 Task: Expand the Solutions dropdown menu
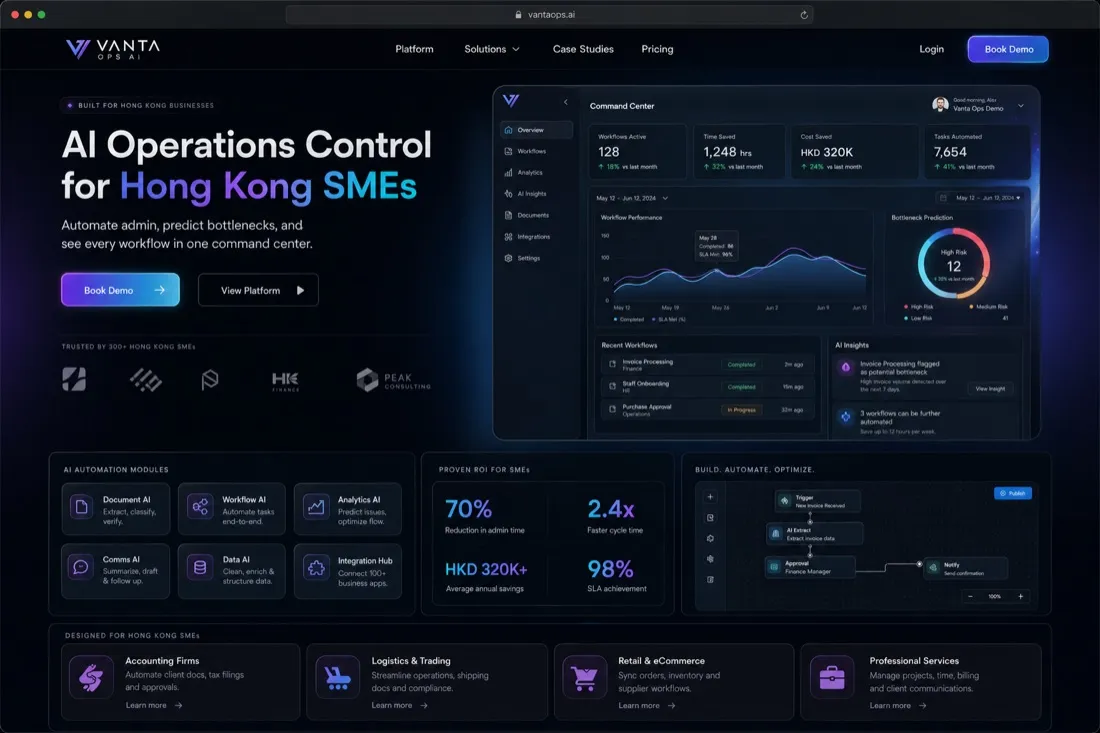(492, 49)
